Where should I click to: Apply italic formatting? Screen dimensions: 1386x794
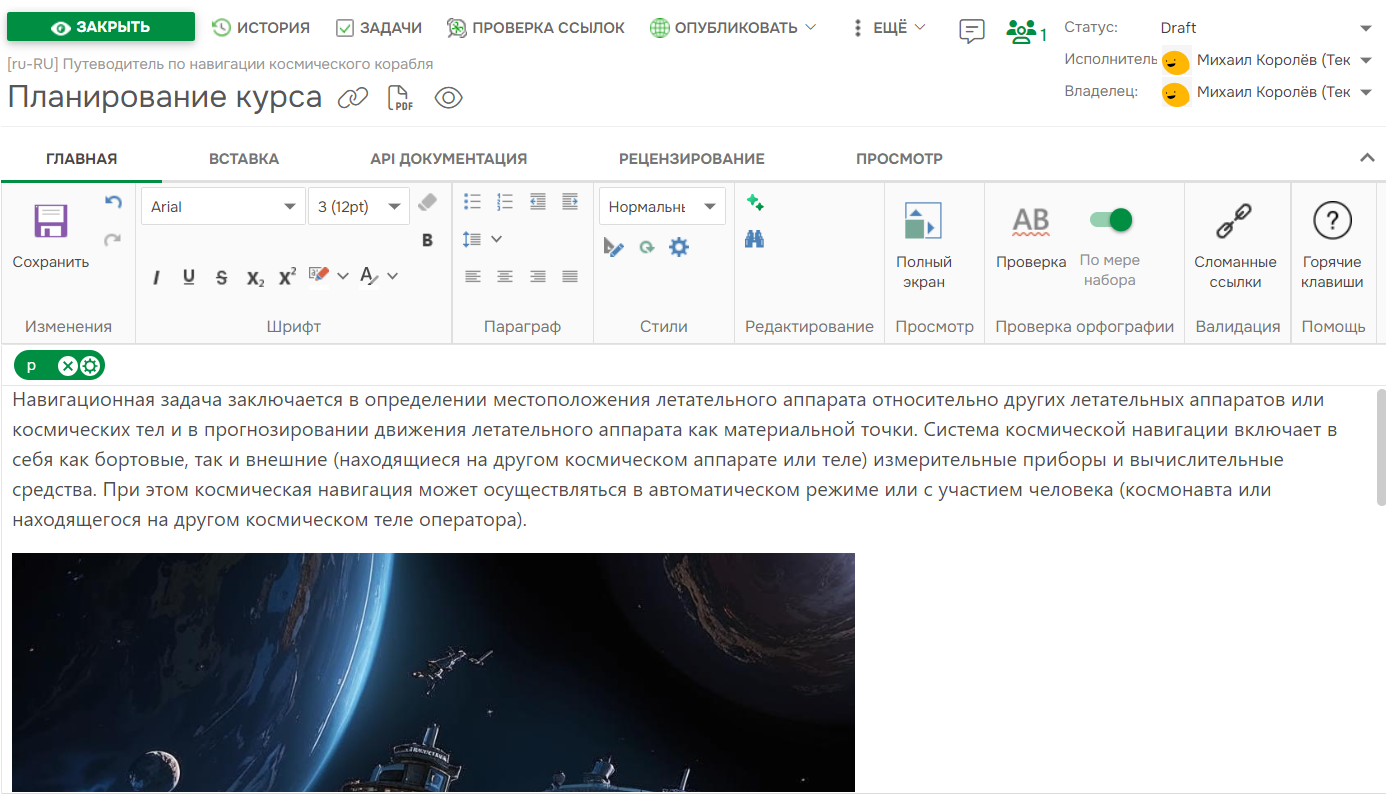pos(156,277)
